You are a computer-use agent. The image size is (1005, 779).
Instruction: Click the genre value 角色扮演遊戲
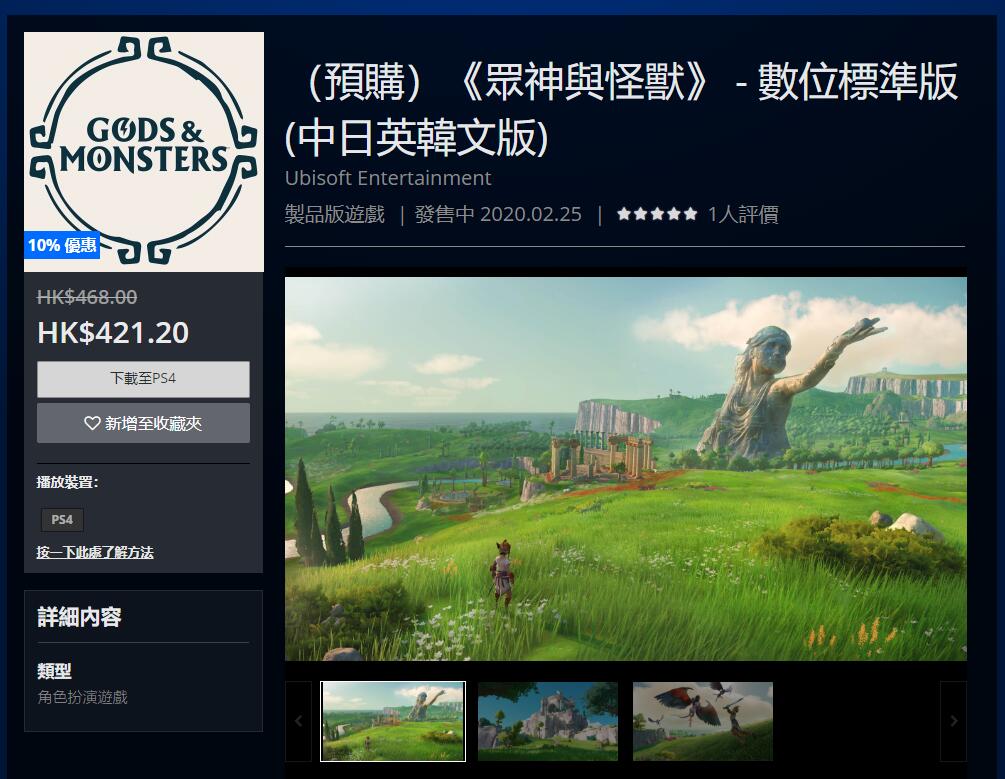coord(83,697)
